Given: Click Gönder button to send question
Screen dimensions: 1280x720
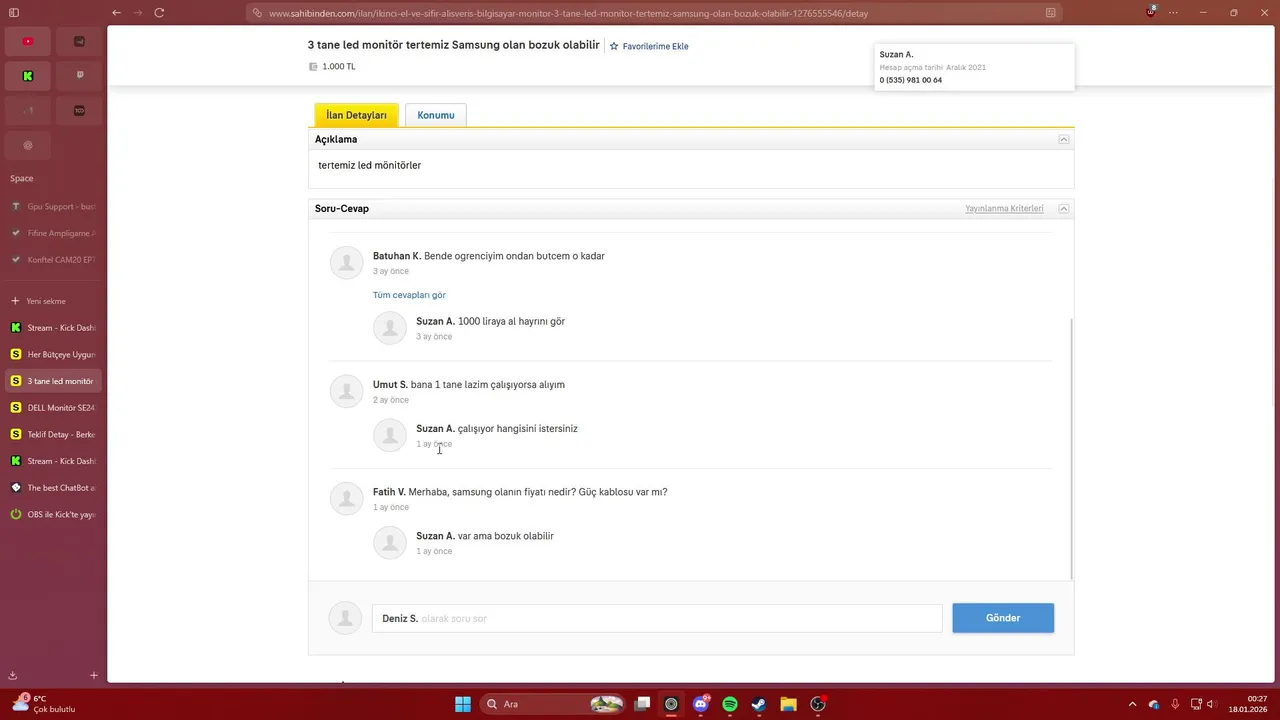Looking at the screenshot, I should (1003, 618).
